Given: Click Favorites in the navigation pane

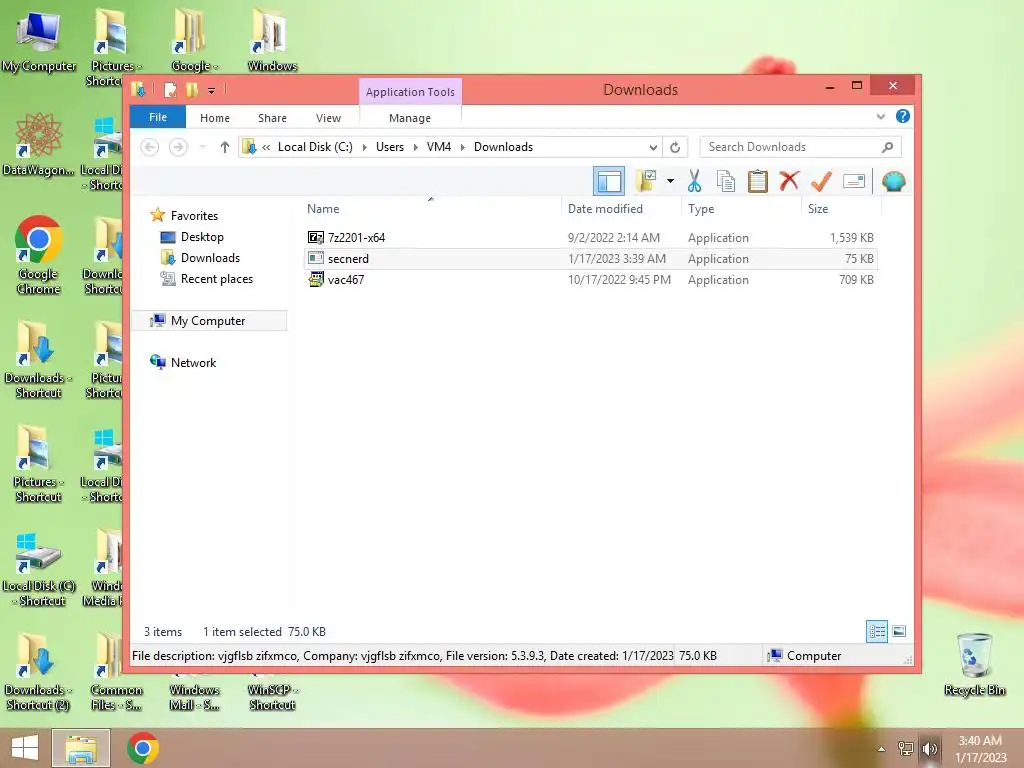Looking at the screenshot, I should [x=194, y=216].
